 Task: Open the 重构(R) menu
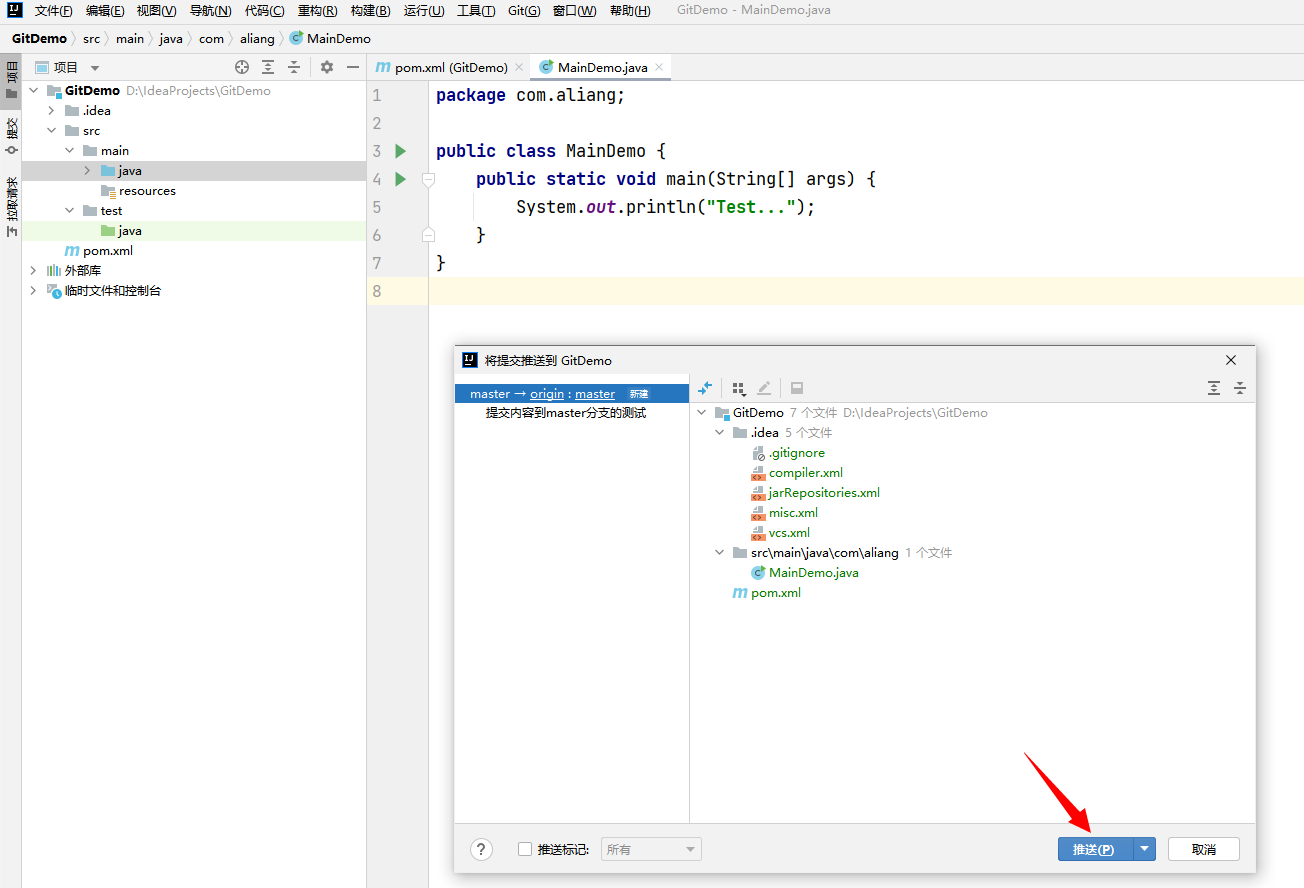[317, 11]
